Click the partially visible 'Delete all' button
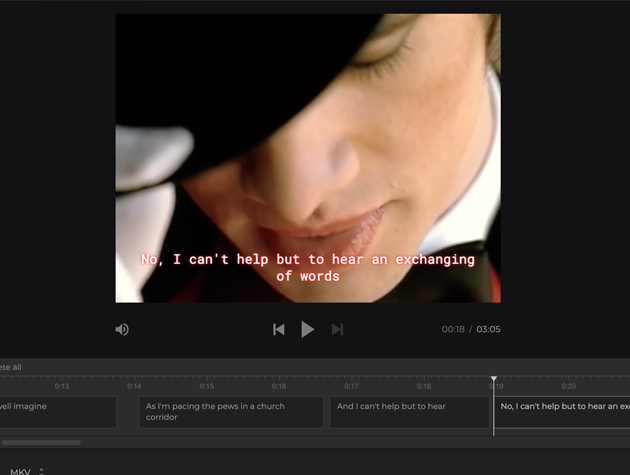Image resolution: width=630 pixels, height=475 pixels. (x=11, y=367)
